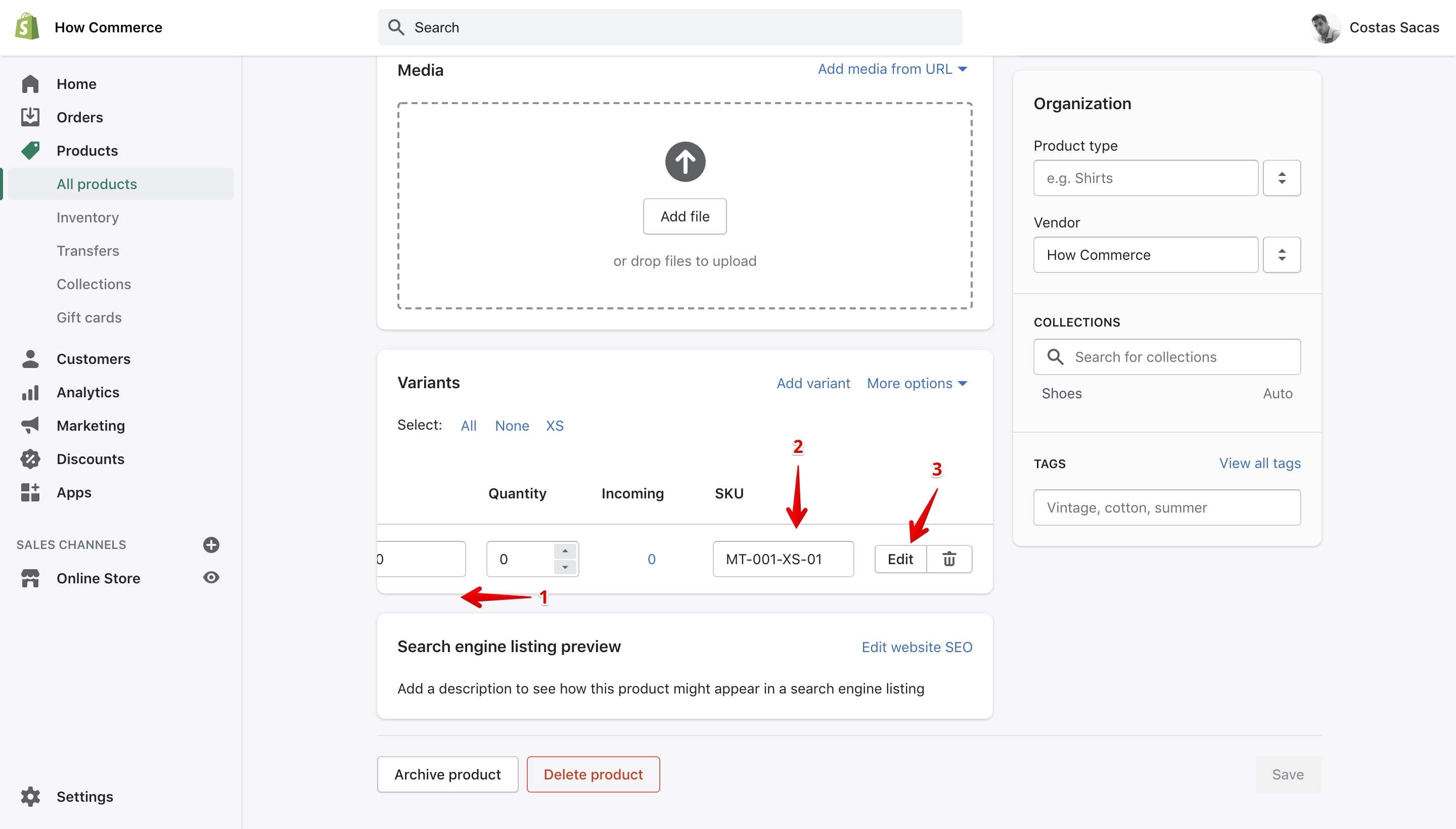Open Add media from URL dropdown
Screen dimensions: 1456x829
892,69
